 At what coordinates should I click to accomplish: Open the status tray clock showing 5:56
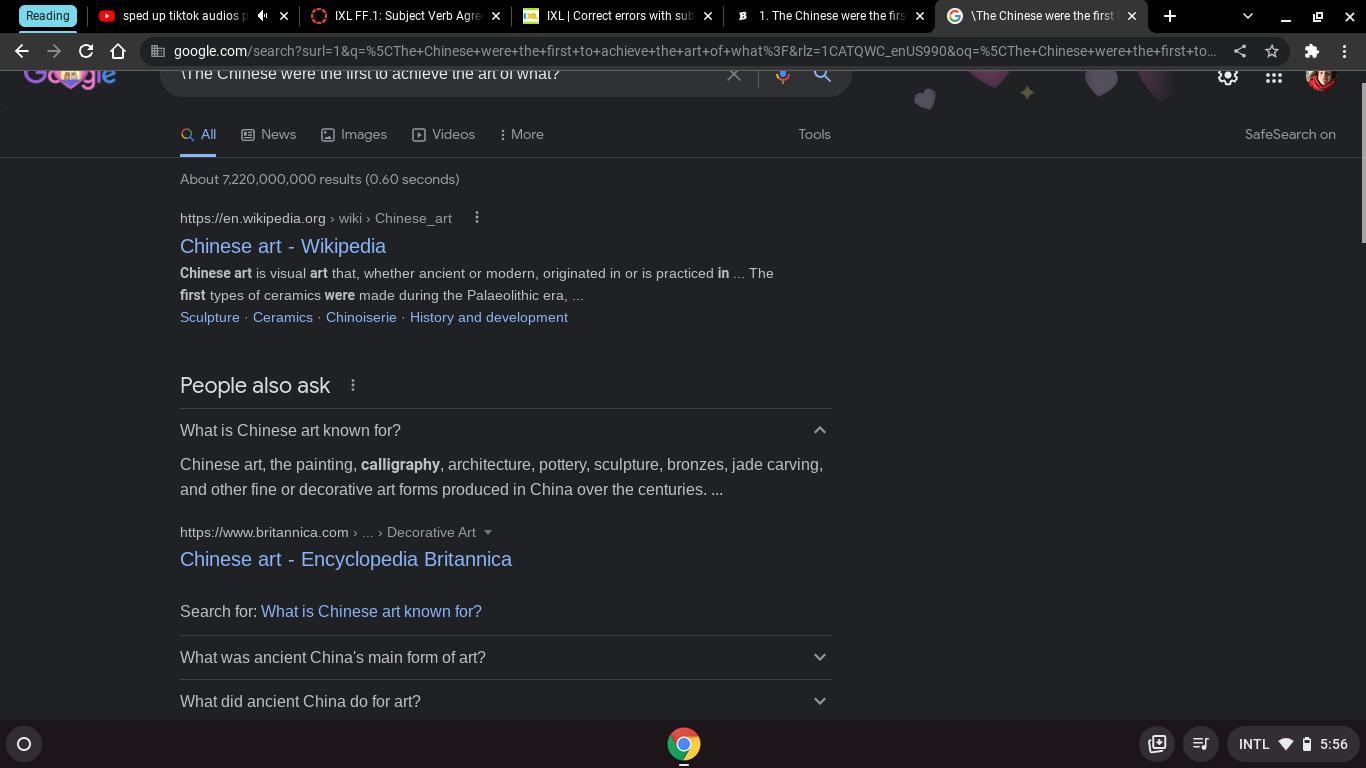1334,744
